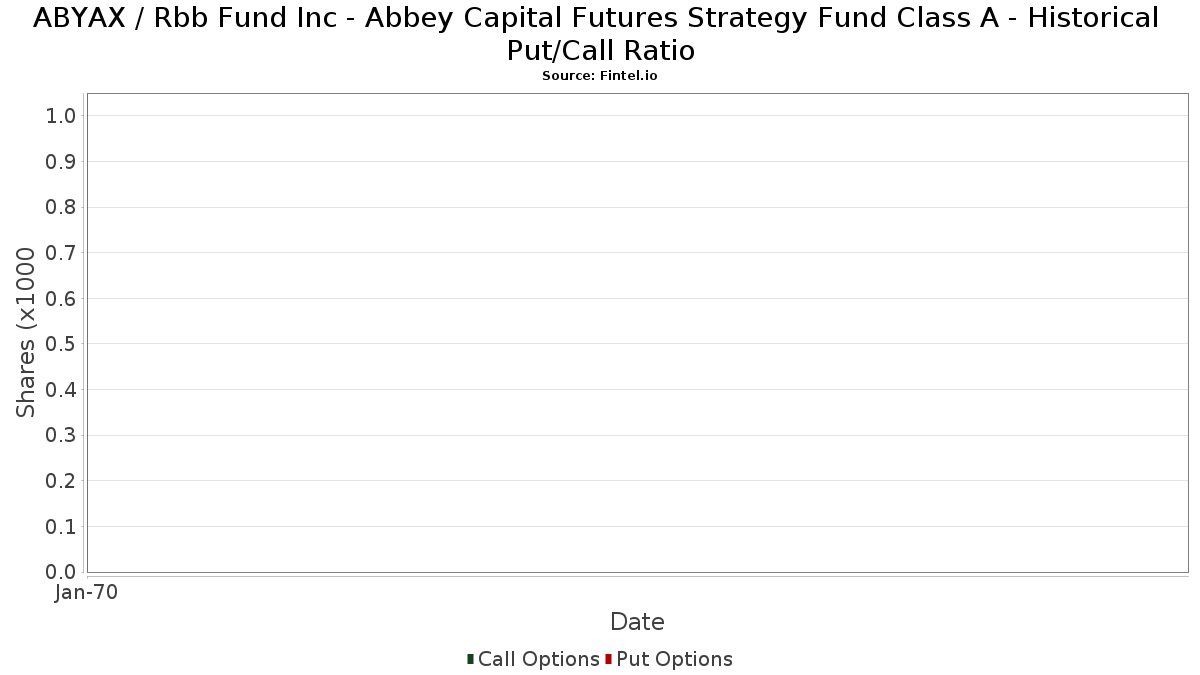
Task: Click the red Put Options legend swatch
Action: [x=608, y=659]
